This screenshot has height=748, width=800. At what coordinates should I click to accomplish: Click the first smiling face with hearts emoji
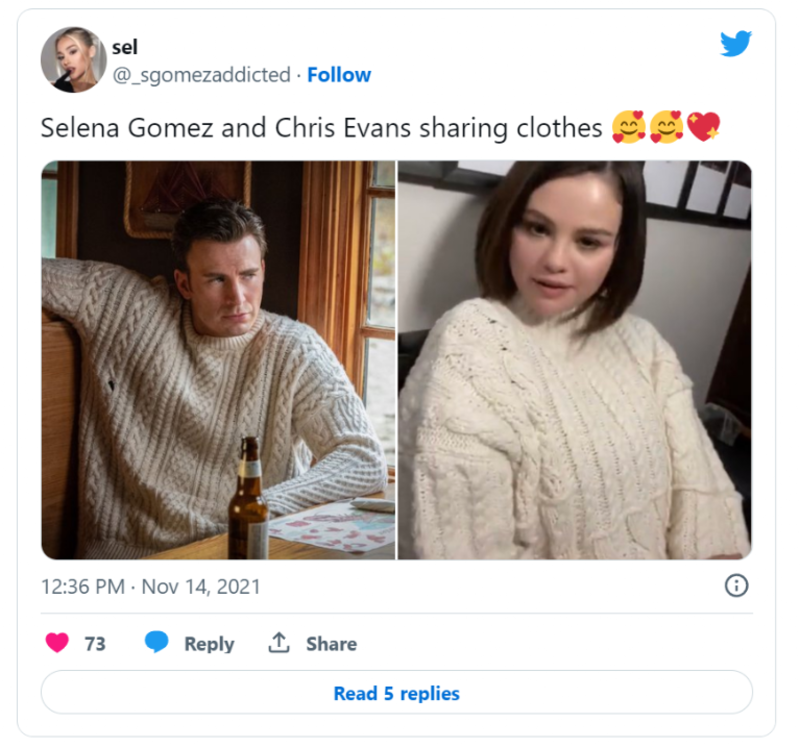(x=628, y=129)
